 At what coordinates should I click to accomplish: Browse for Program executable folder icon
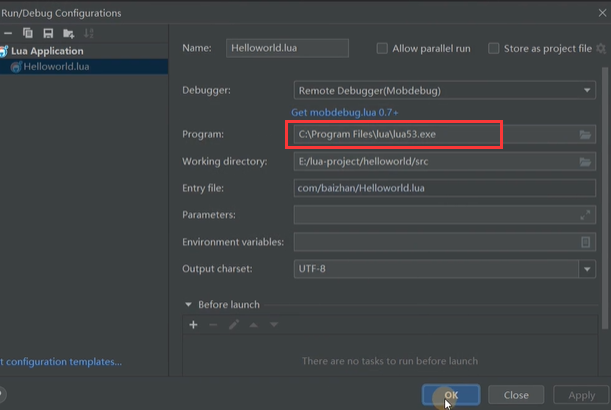(585, 134)
